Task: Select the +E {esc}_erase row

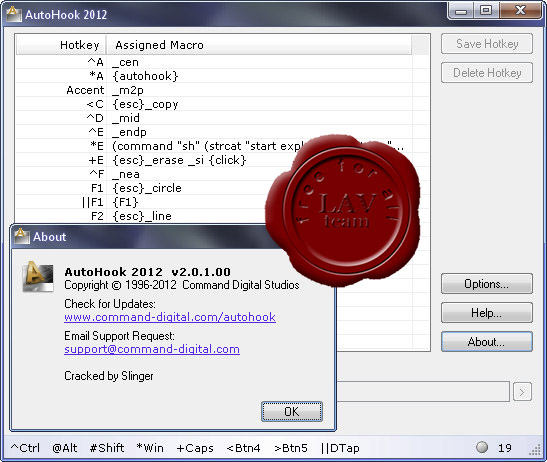Action: click(x=223, y=160)
